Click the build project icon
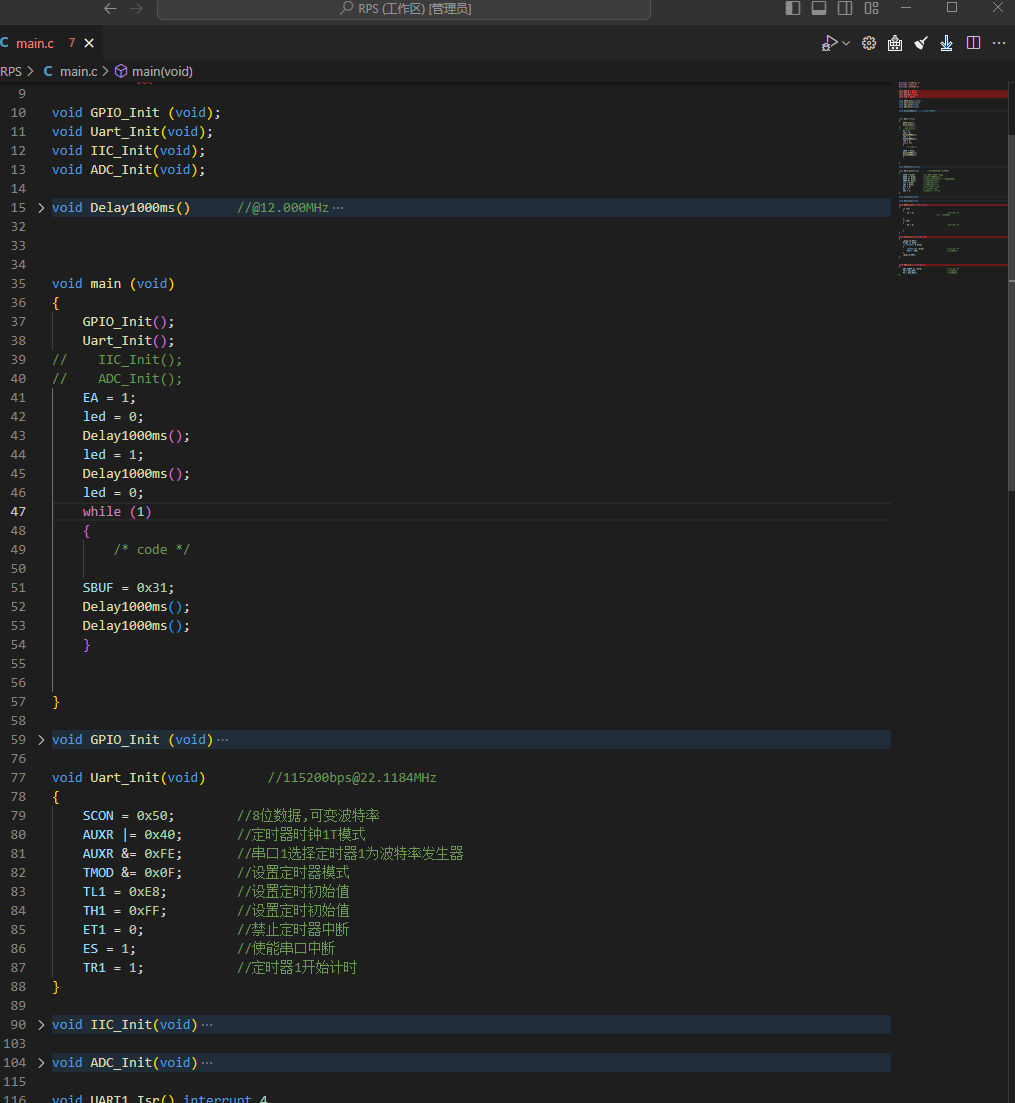1015x1103 pixels. 895,44
